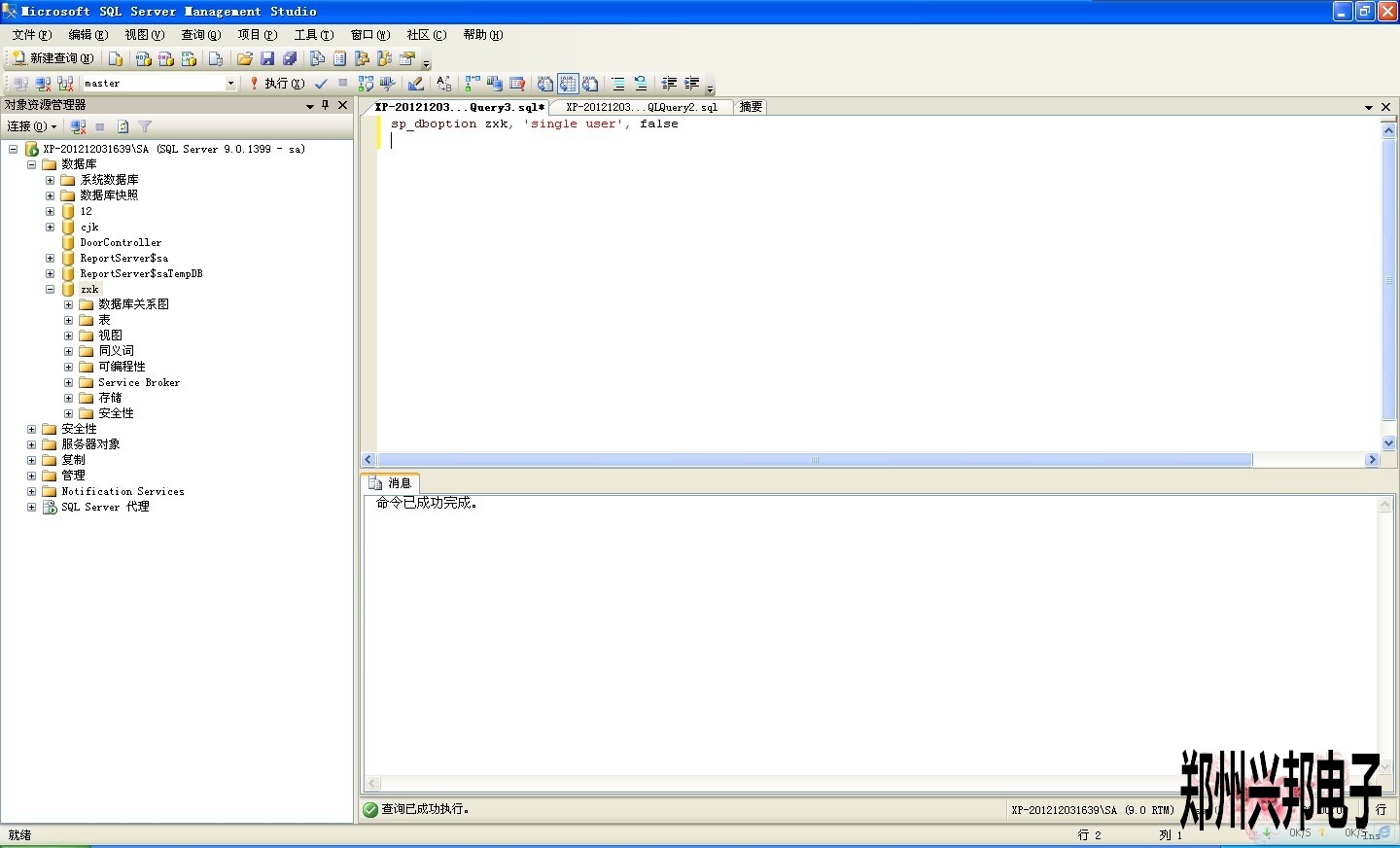Collapse the zxk database node
Screen dimensions: 1400x848
click(x=50, y=289)
